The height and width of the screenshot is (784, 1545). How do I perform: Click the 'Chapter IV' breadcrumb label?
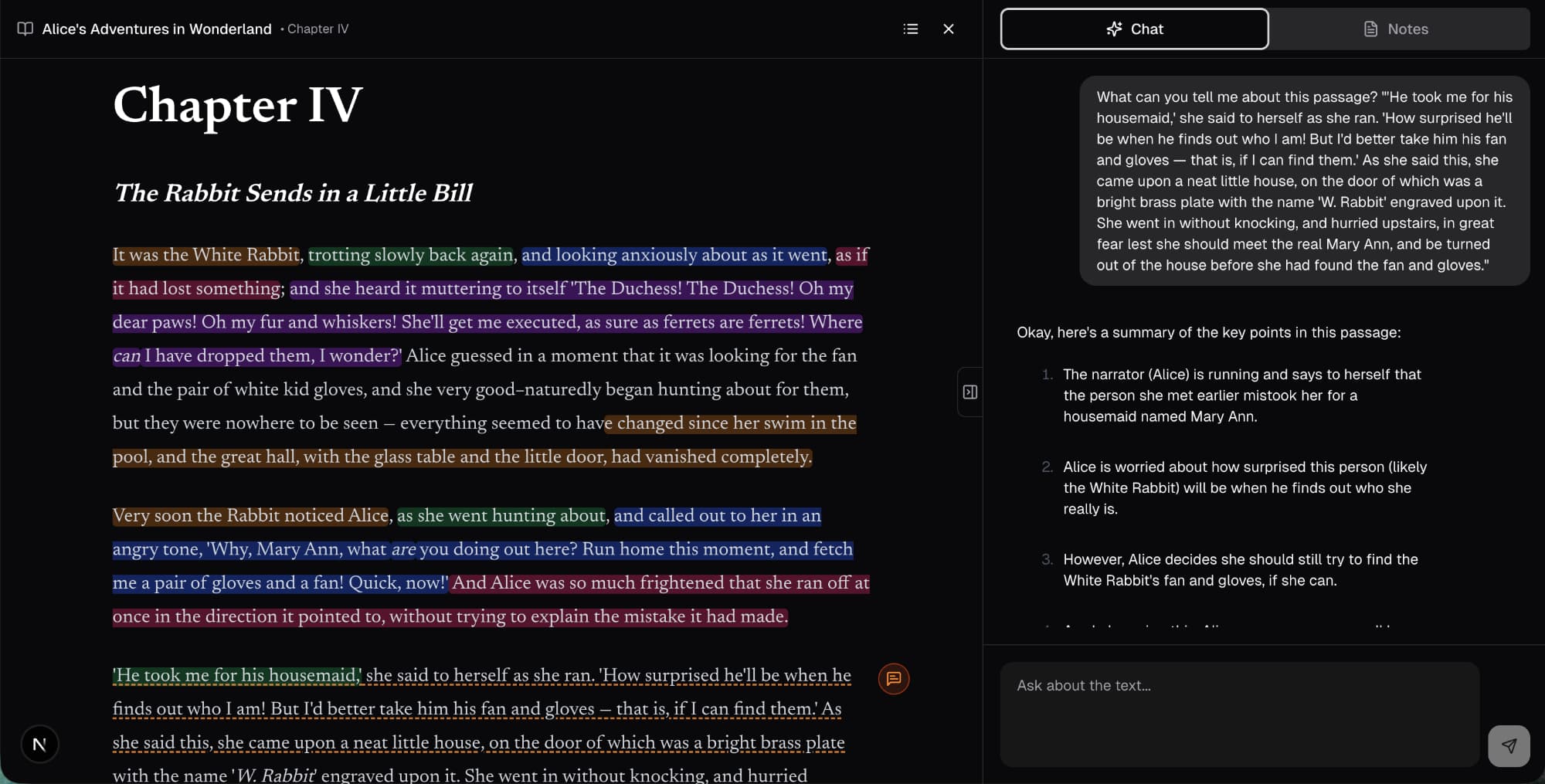pyautogui.click(x=317, y=29)
